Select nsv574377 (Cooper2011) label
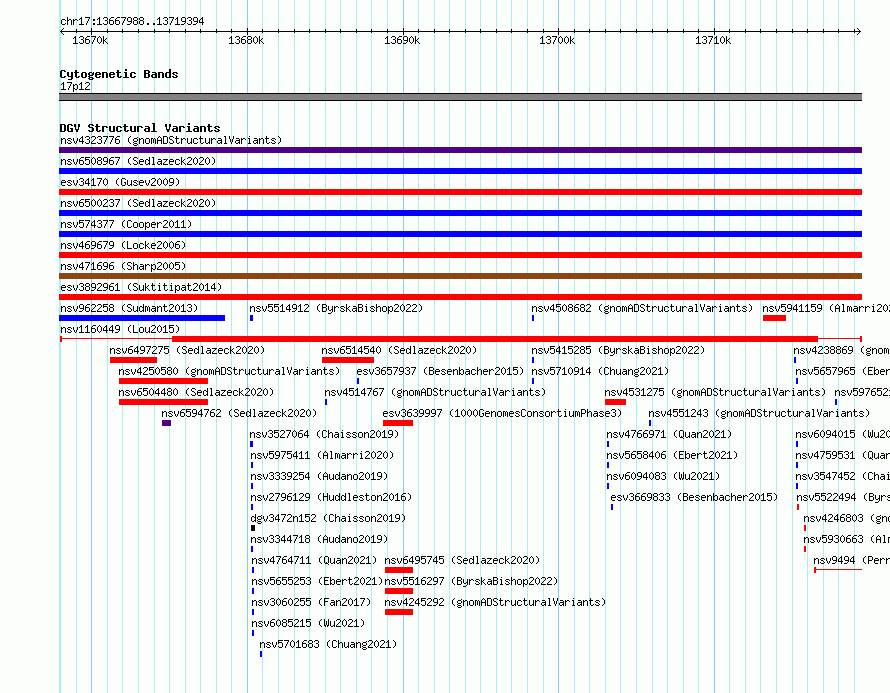Image resolution: width=890 pixels, height=693 pixels. (x=126, y=224)
